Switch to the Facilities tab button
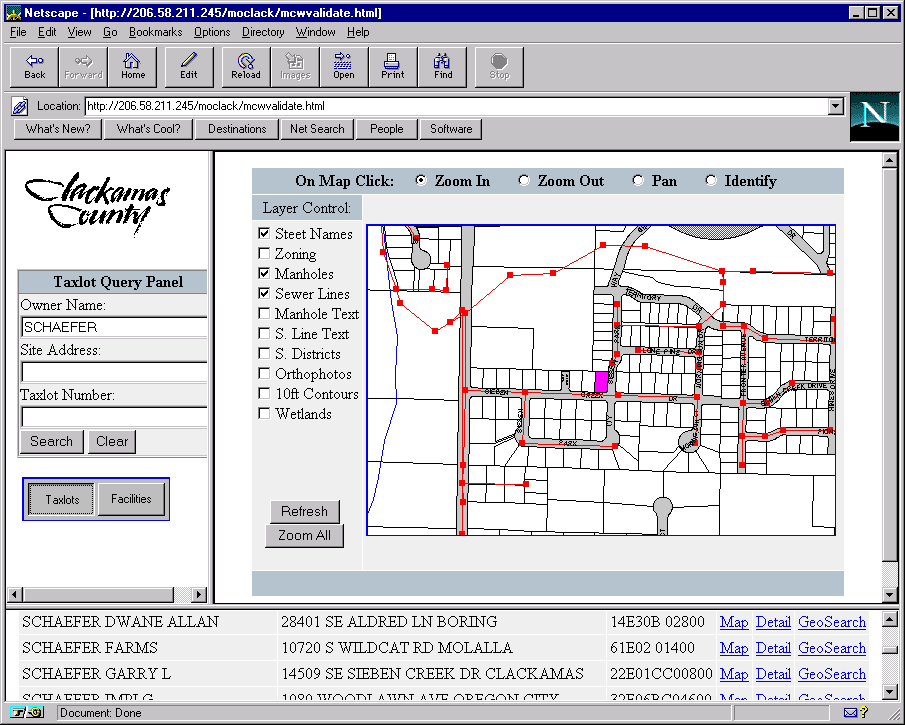The height and width of the screenshot is (725, 905). (131, 499)
